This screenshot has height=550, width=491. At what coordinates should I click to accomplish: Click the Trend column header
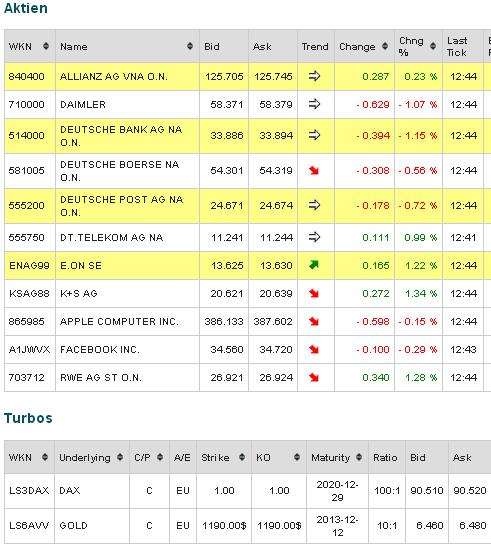coord(315,47)
